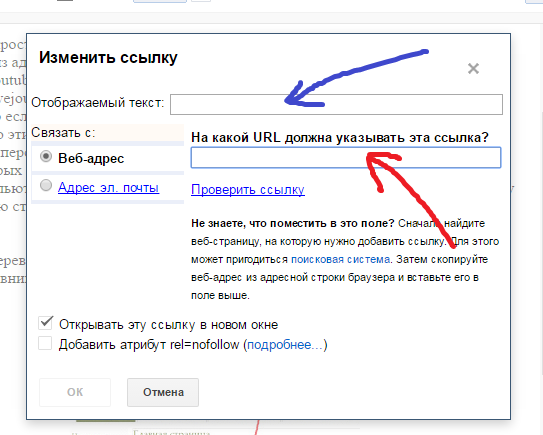Viewport: 543px width, 435px height.
Task: Click the Связать с: label
Action: click(x=63, y=133)
